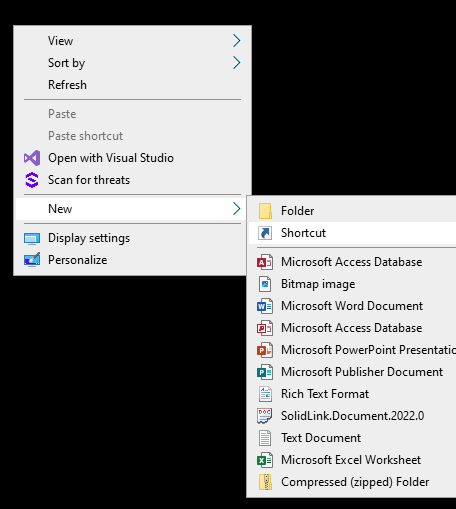
Task: Expand the New submenu arrow
Action: coord(236,209)
